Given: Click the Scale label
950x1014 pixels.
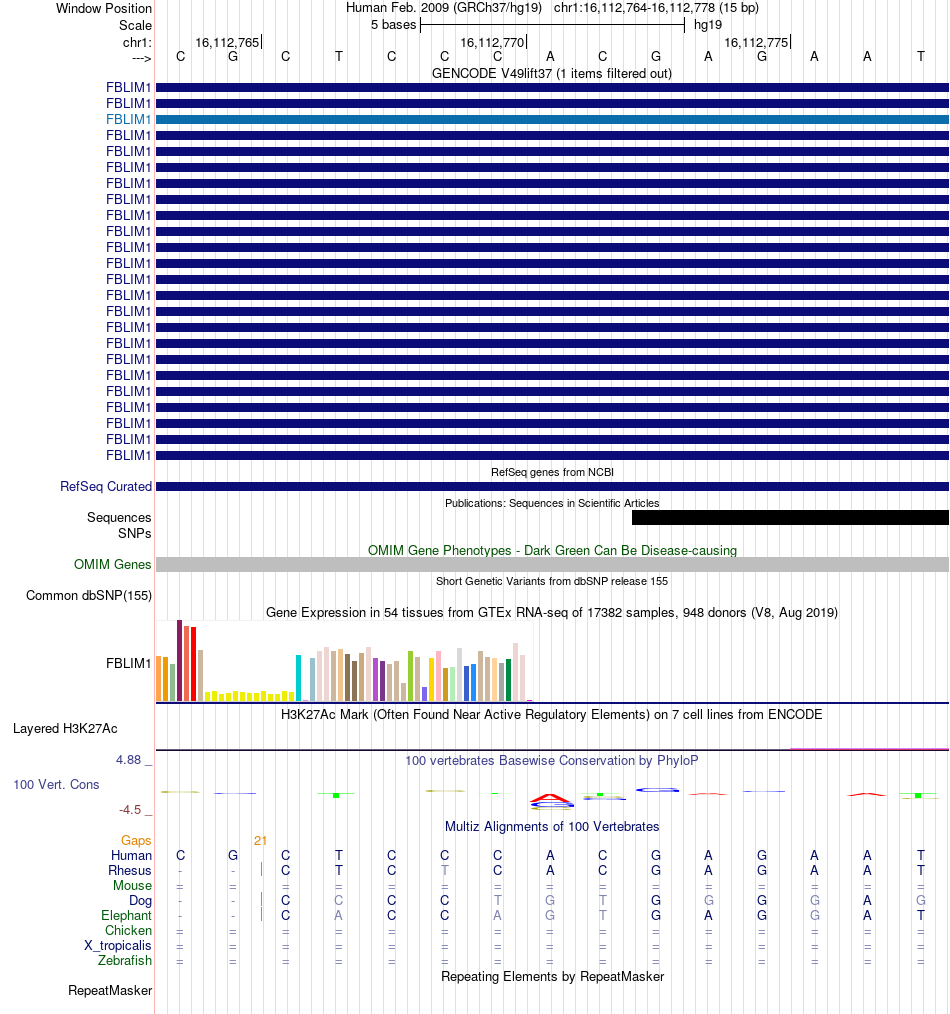Looking at the screenshot, I should click(135, 25).
